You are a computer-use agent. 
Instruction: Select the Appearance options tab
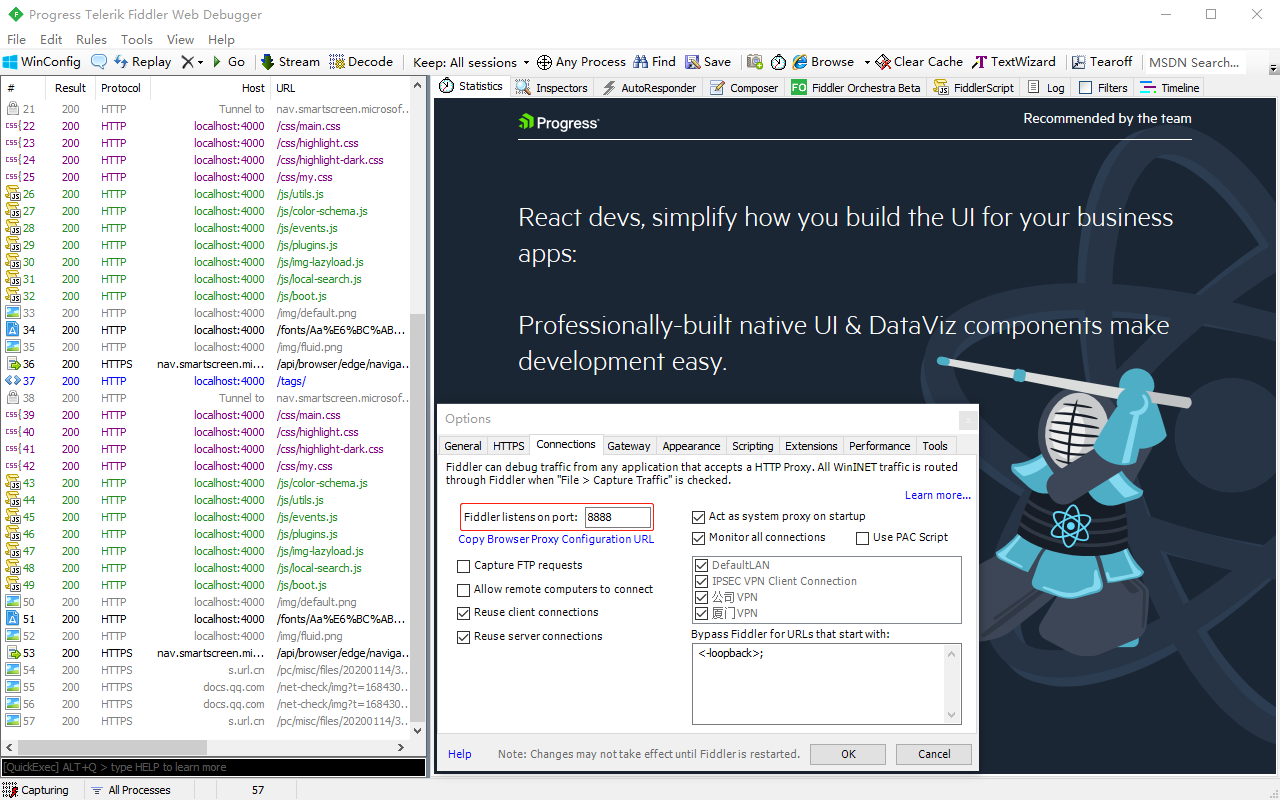click(x=691, y=446)
